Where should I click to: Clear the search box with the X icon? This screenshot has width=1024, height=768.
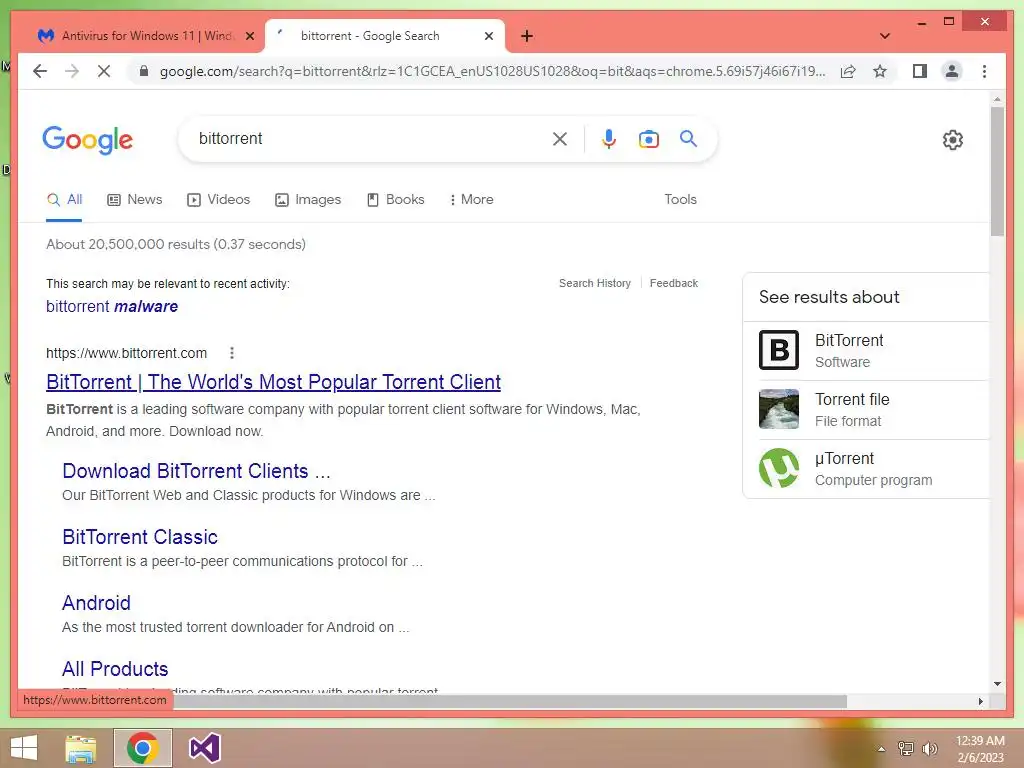click(x=560, y=138)
